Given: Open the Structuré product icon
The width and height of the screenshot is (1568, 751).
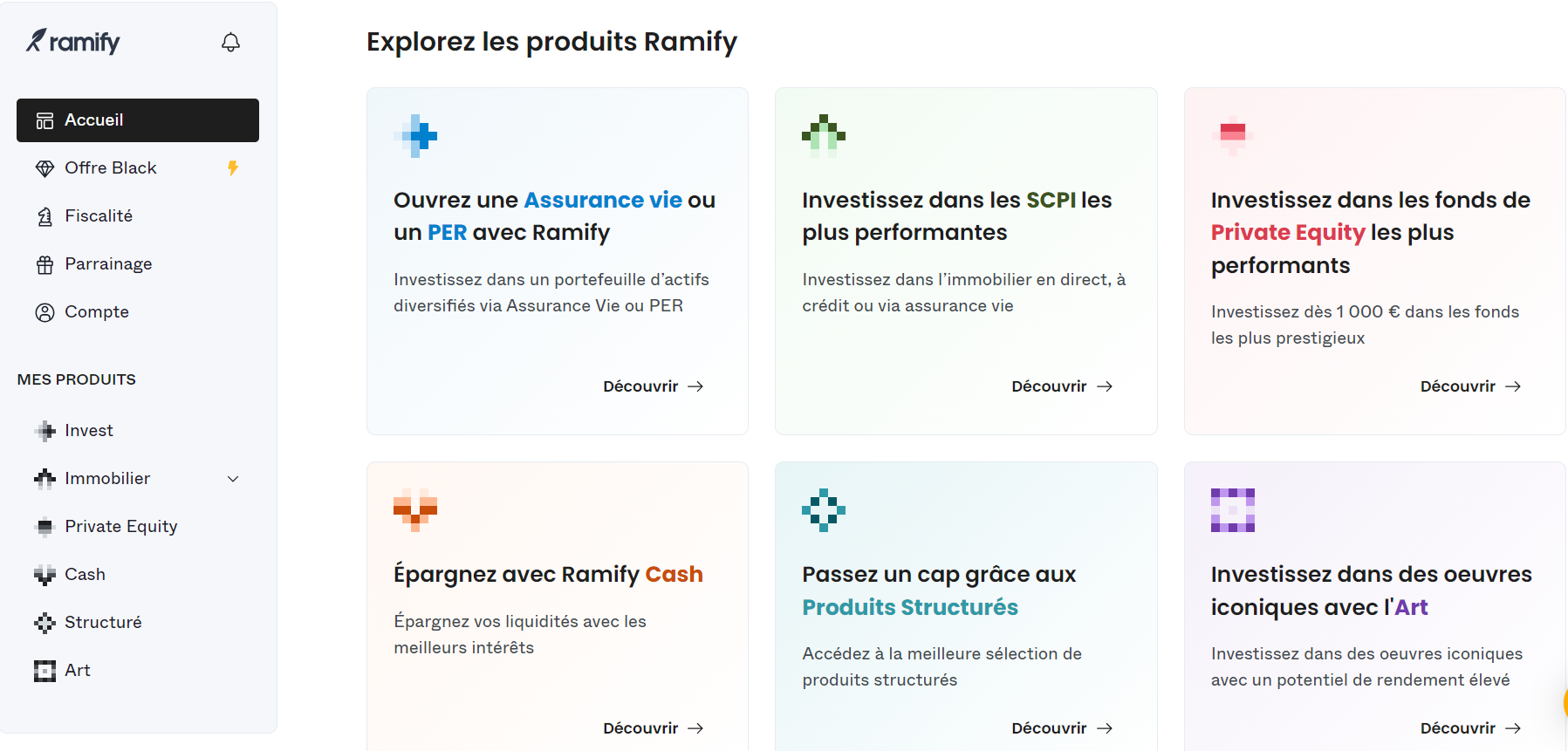Looking at the screenshot, I should [x=44, y=622].
